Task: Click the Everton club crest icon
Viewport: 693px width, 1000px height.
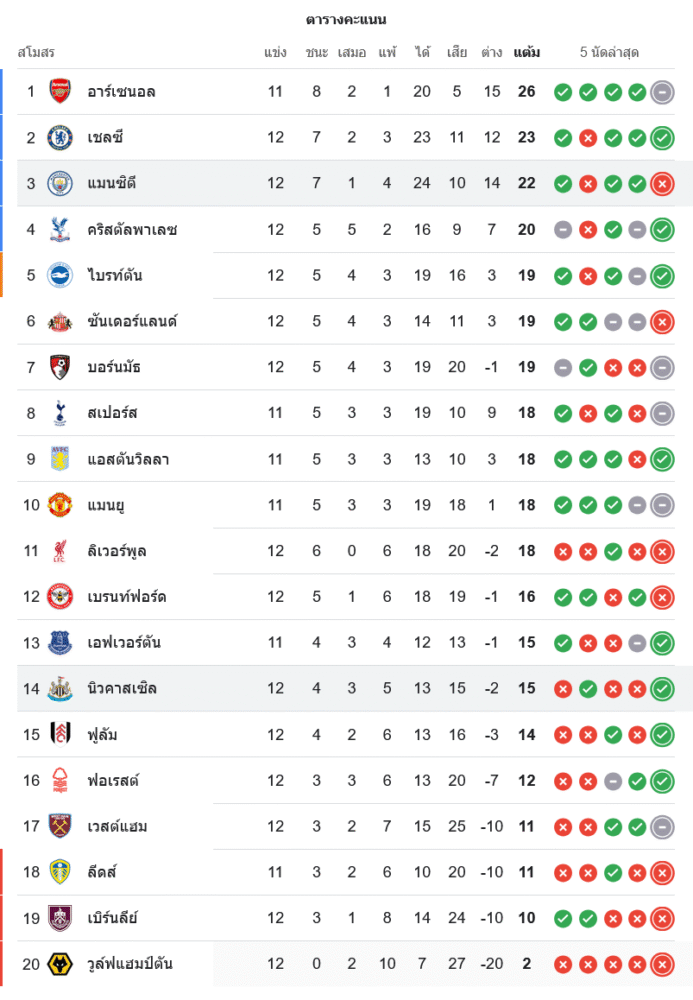Action: point(61,643)
